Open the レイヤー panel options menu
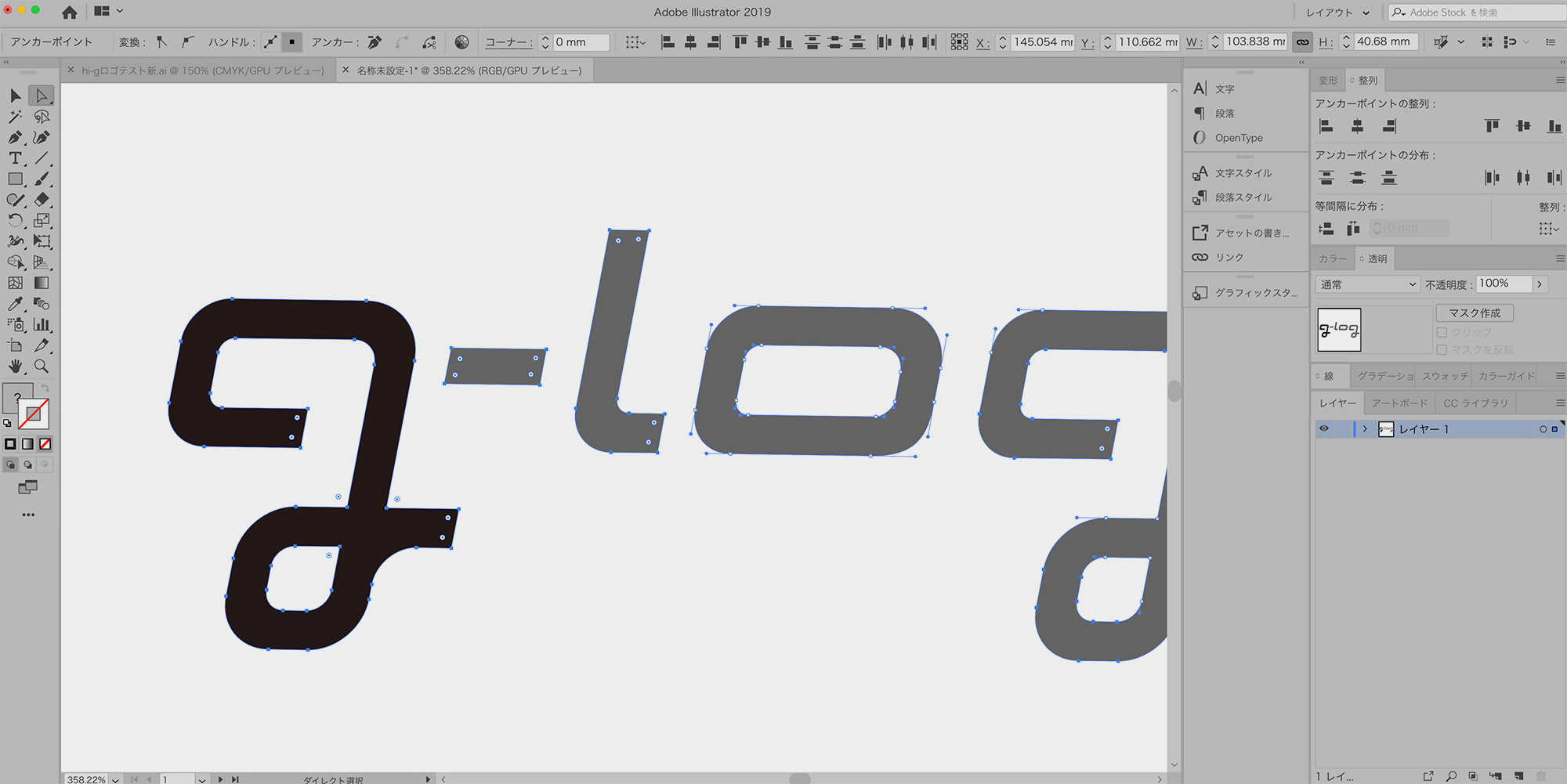Image resolution: width=1567 pixels, height=784 pixels. (x=1560, y=403)
